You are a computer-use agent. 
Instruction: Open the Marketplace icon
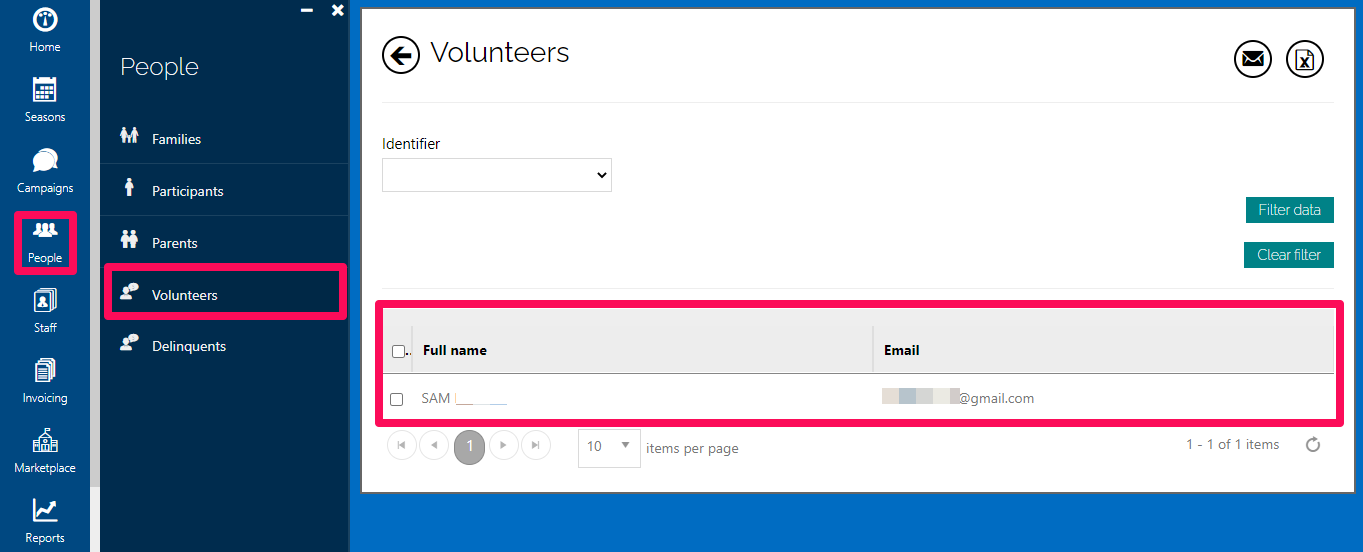(45, 441)
